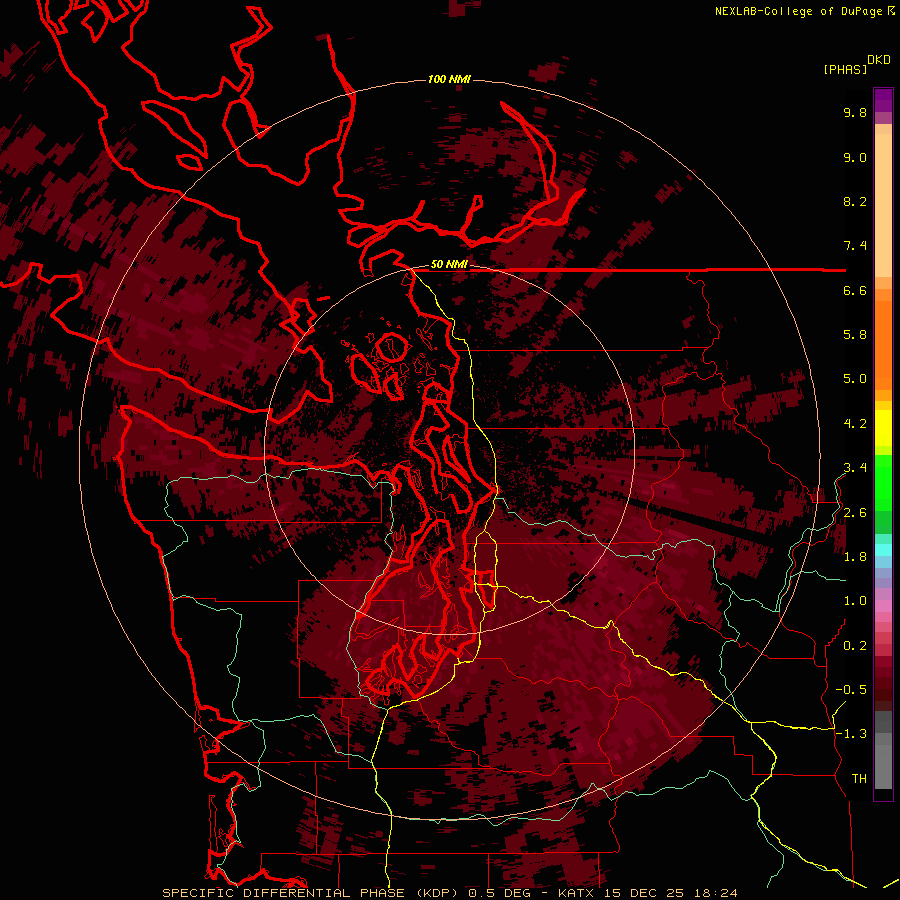Click the Specific Differential Phase (KDP) title text

313,893
